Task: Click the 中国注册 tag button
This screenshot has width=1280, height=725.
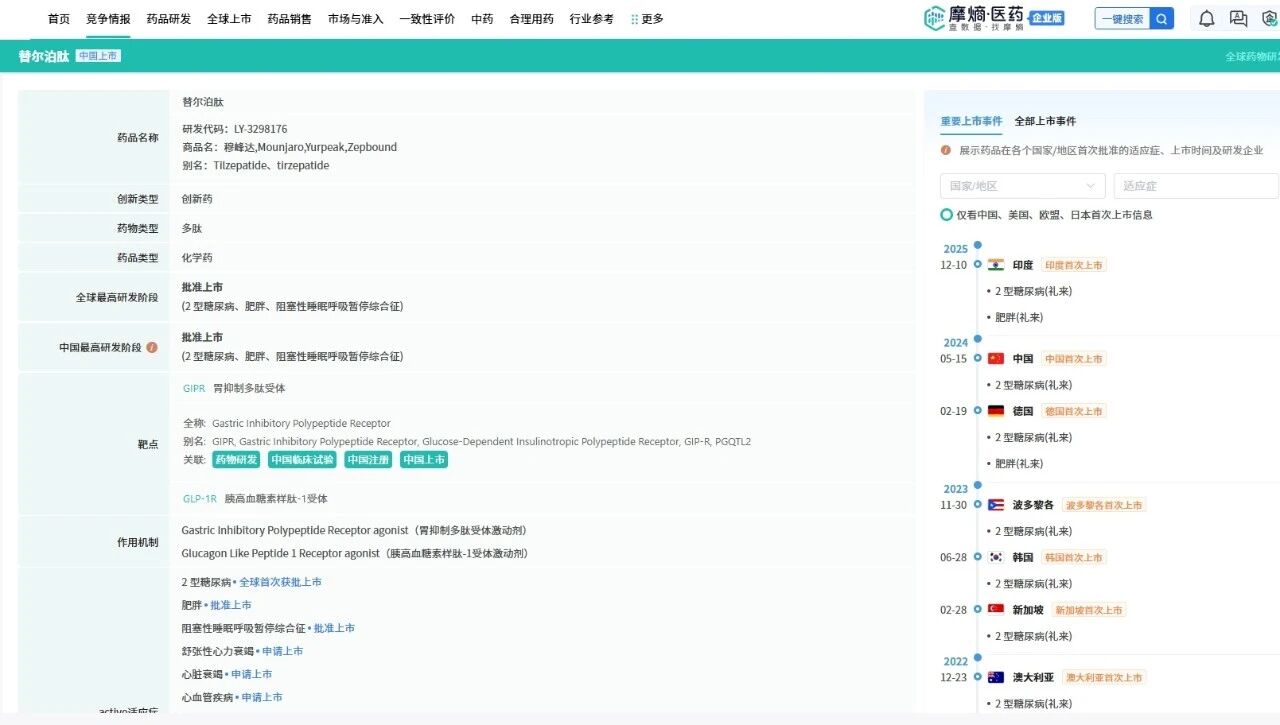Action: point(368,460)
